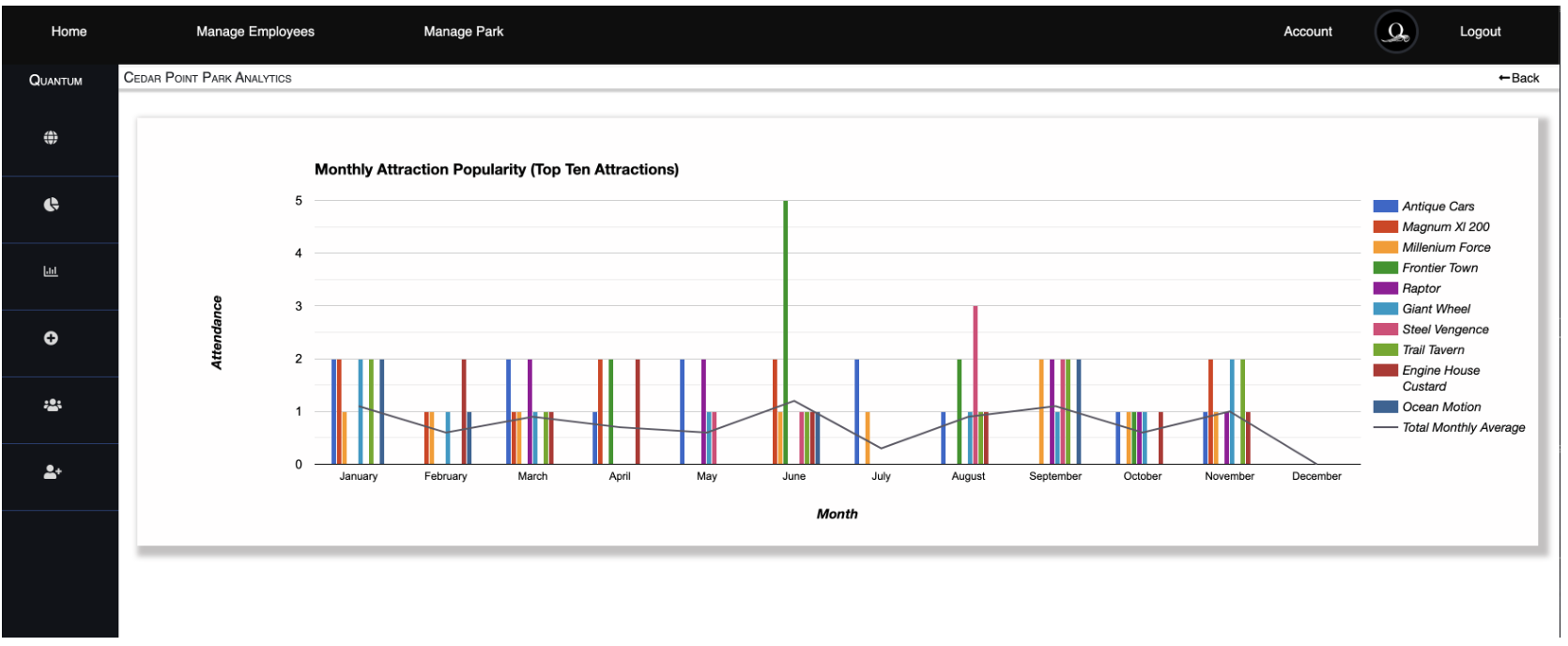Click the globe icon in sidebar

(51, 138)
